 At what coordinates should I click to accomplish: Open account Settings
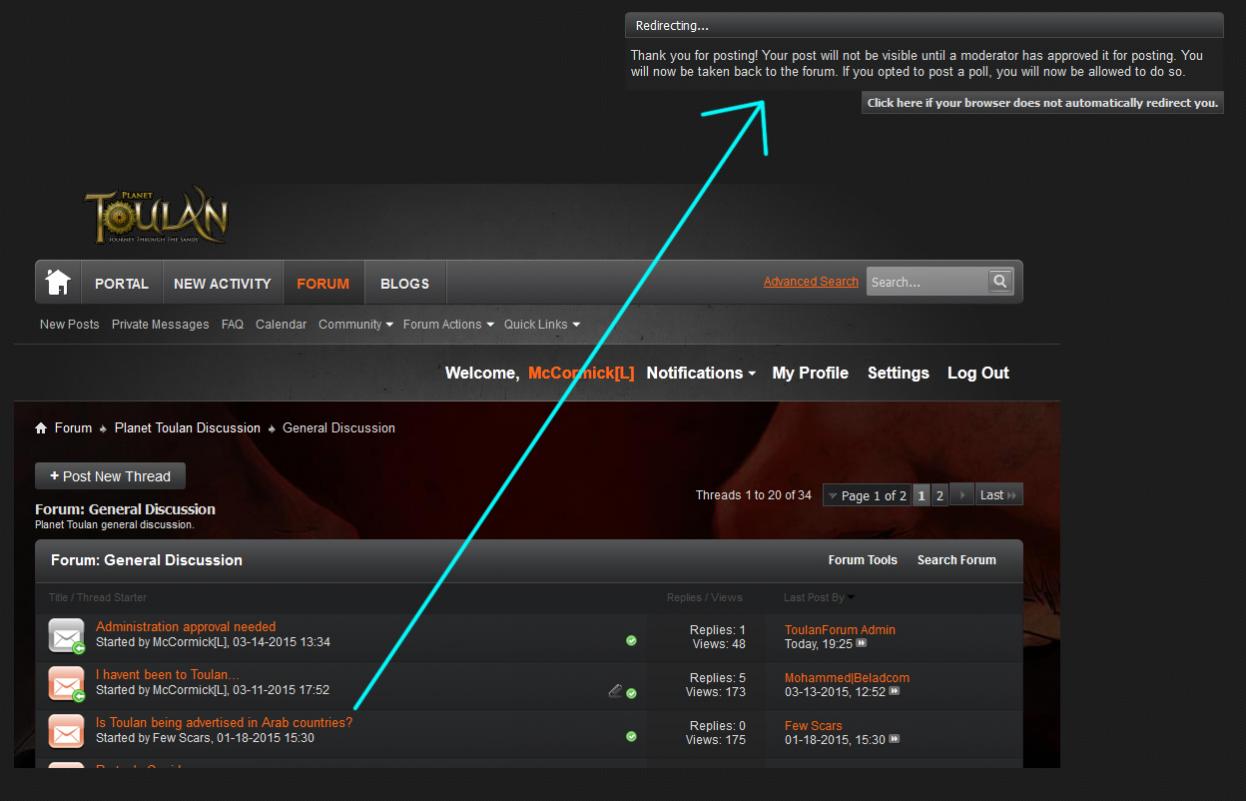pos(898,373)
